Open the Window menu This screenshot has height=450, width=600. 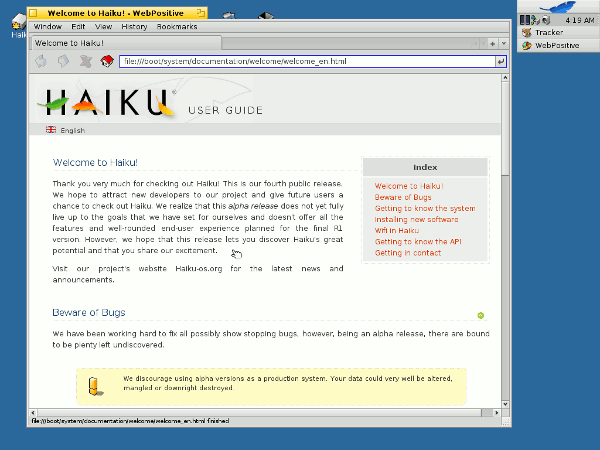coord(48,27)
